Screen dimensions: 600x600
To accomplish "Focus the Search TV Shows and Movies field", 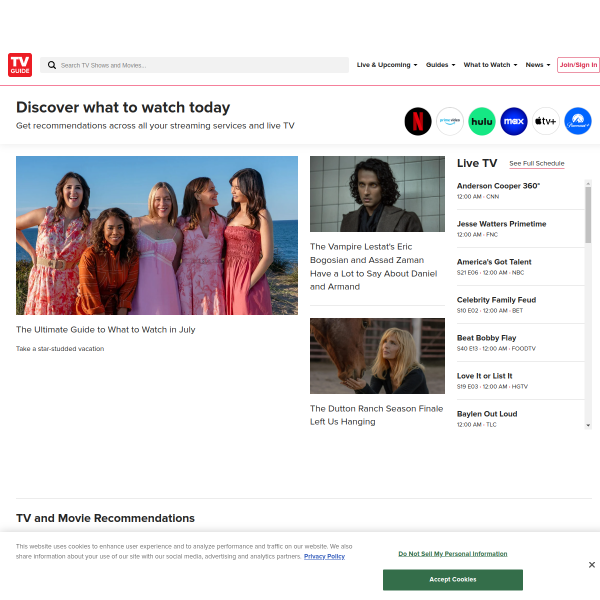I will point(194,65).
